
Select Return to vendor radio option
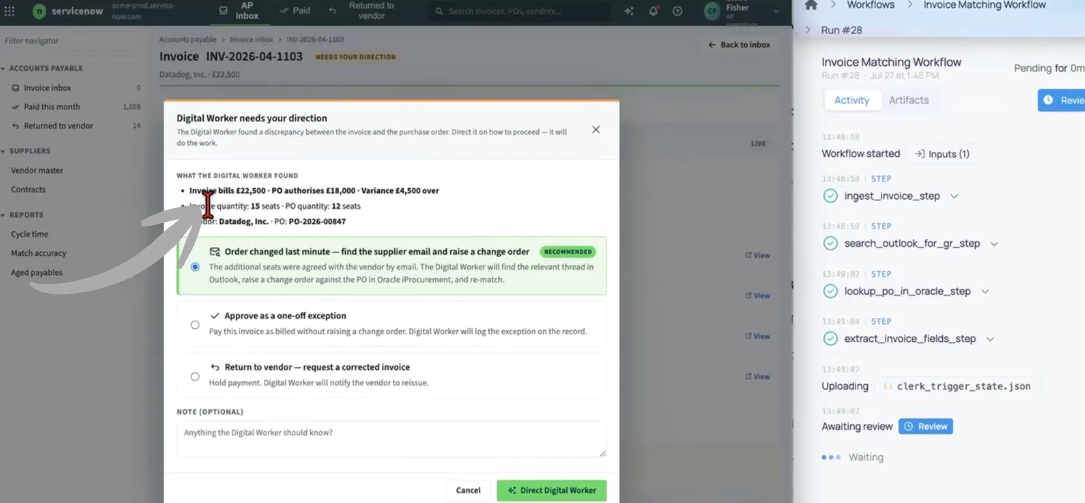(x=195, y=377)
